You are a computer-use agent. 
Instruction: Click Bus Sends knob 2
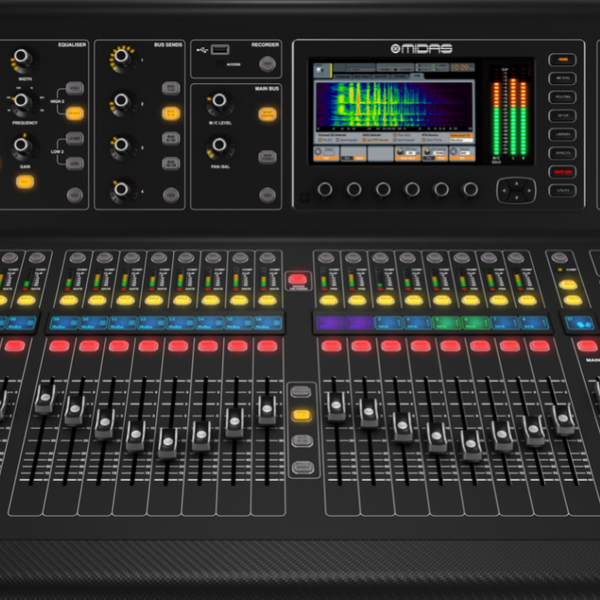click(x=122, y=101)
